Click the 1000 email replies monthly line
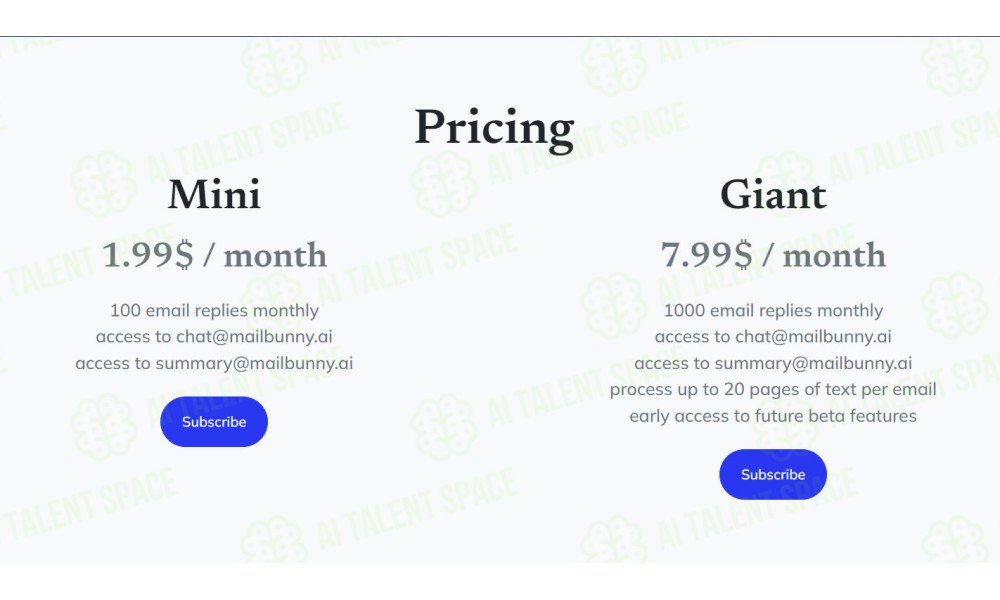 (773, 311)
